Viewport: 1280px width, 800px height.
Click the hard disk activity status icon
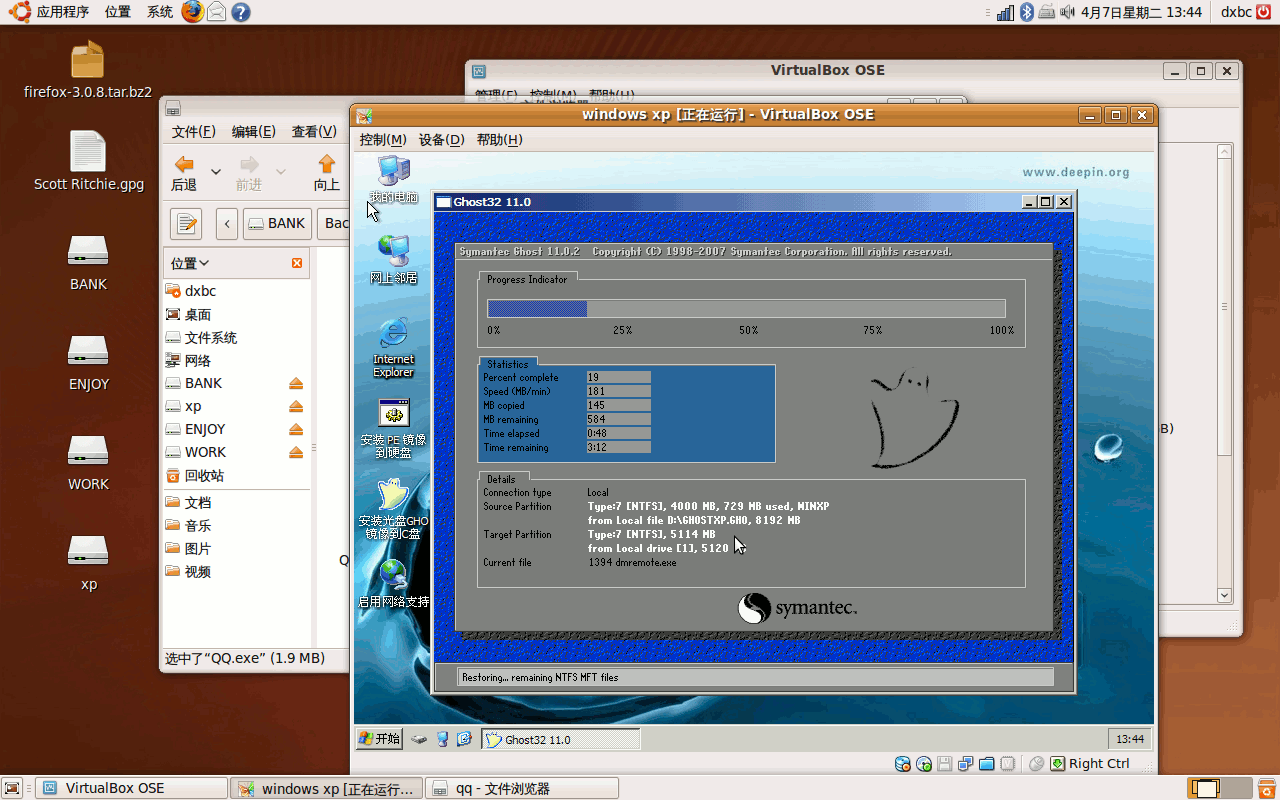903,764
